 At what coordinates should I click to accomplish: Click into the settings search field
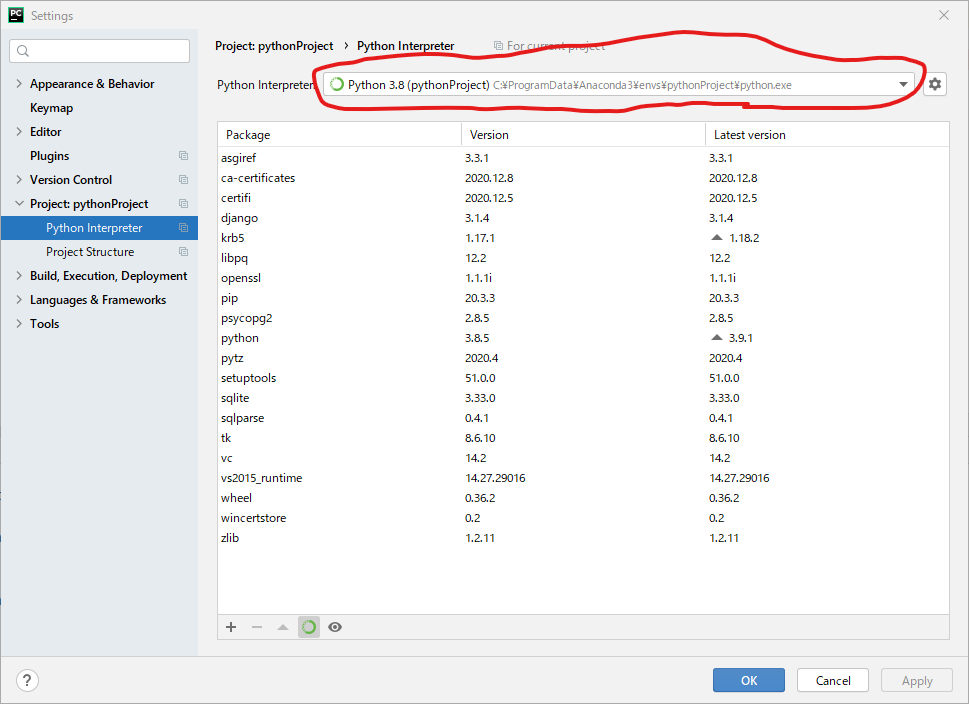[x=99, y=51]
